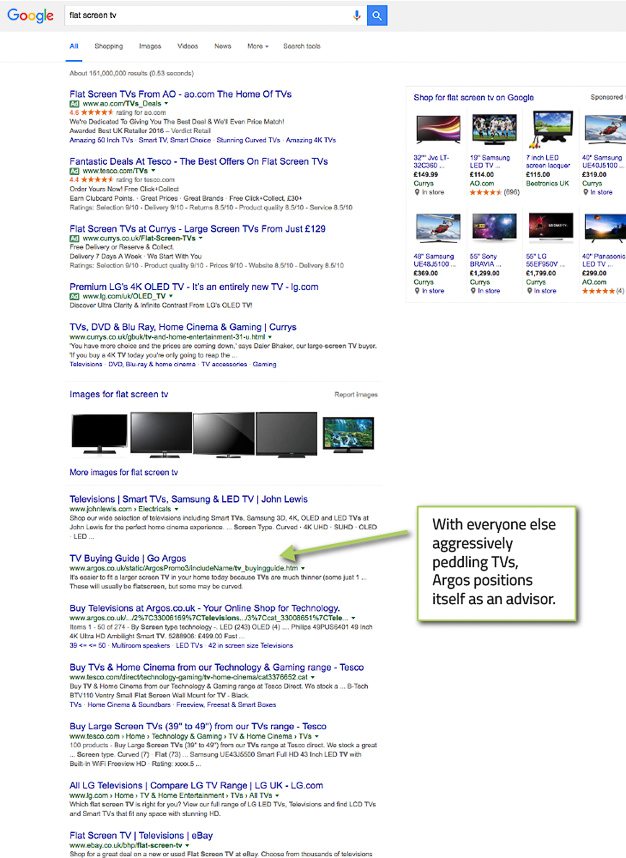Open Buy Large Screen TVs Tesco result
626x858 pixels.
[x=198, y=726]
